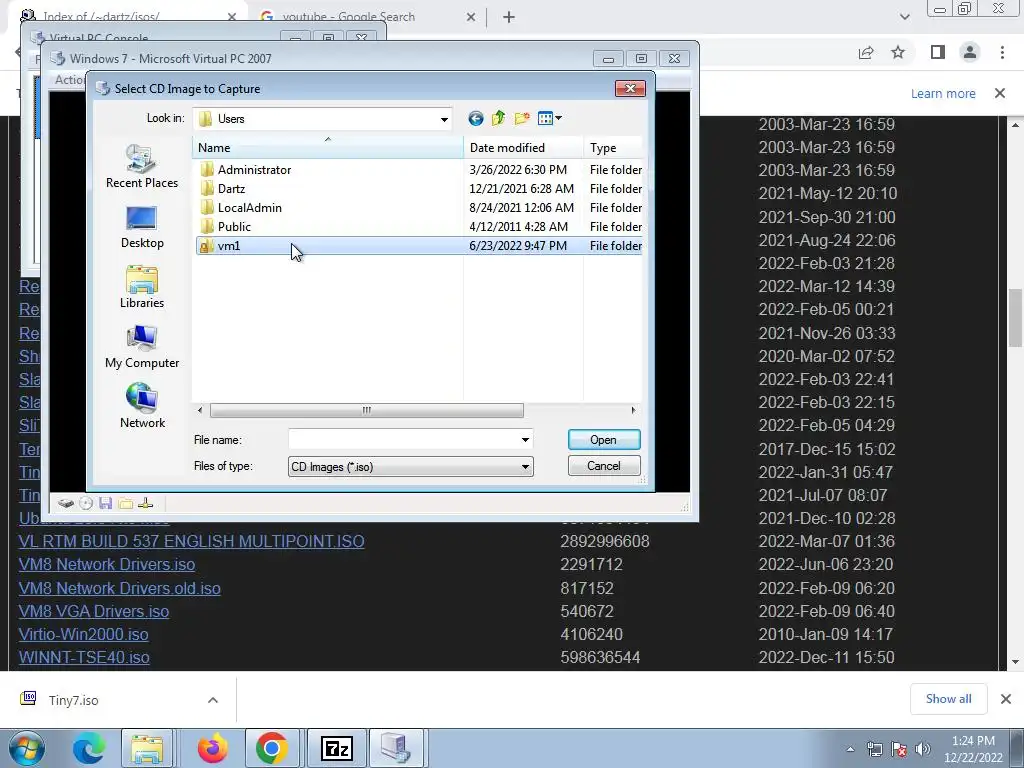Open Chrome profile avatar menu
This screenshot has width=1024, height=768.
(970, 52)
